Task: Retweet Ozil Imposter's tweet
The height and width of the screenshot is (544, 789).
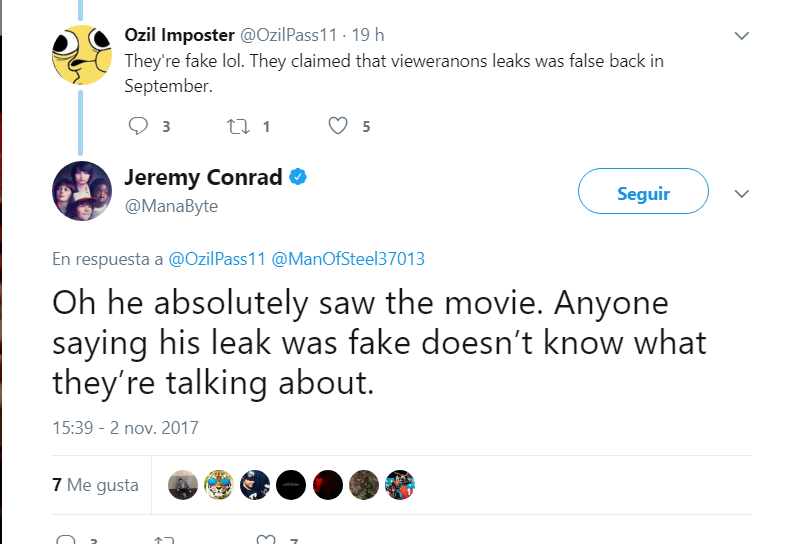Action: [238, 126]
